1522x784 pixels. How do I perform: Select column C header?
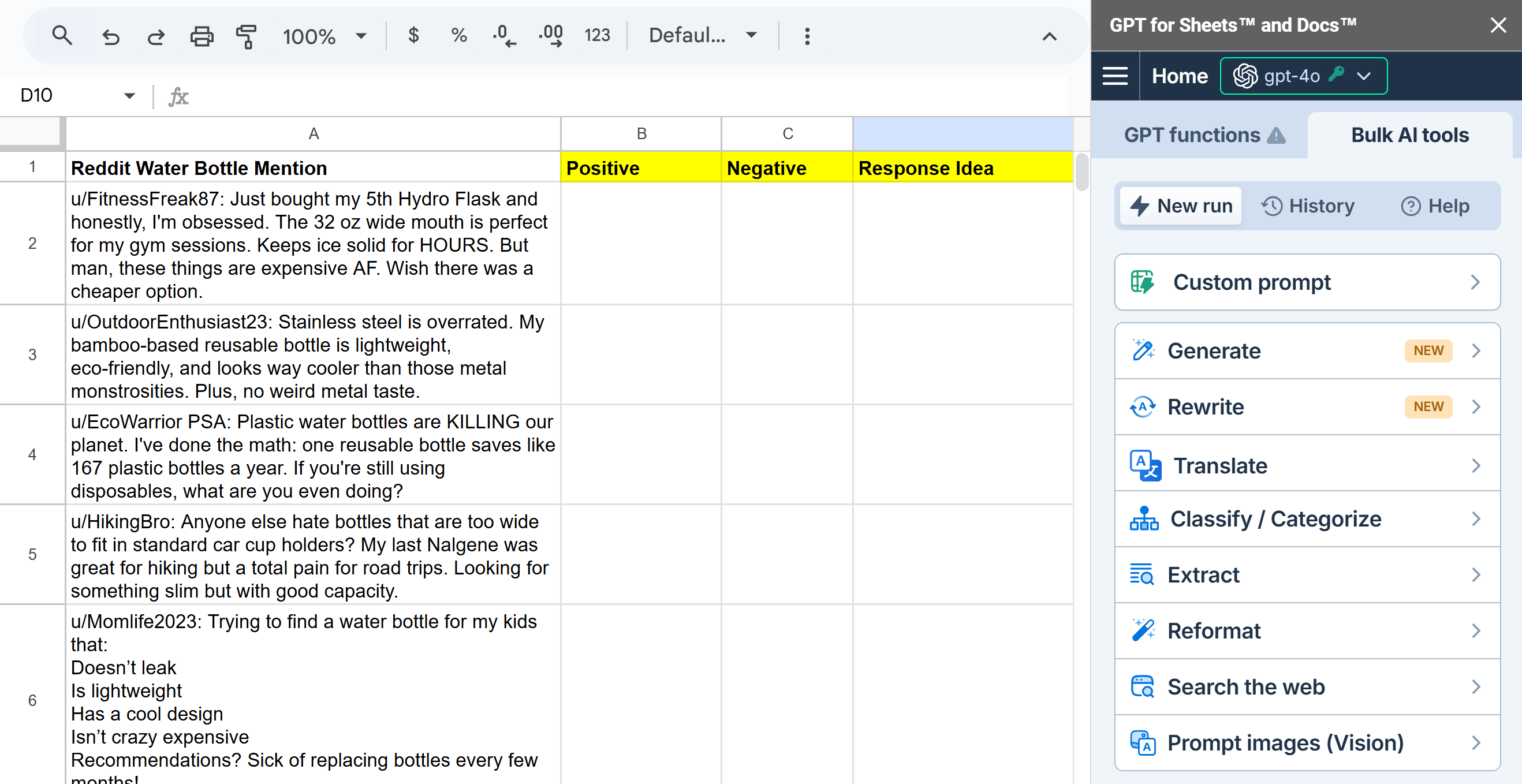(787, 134)
